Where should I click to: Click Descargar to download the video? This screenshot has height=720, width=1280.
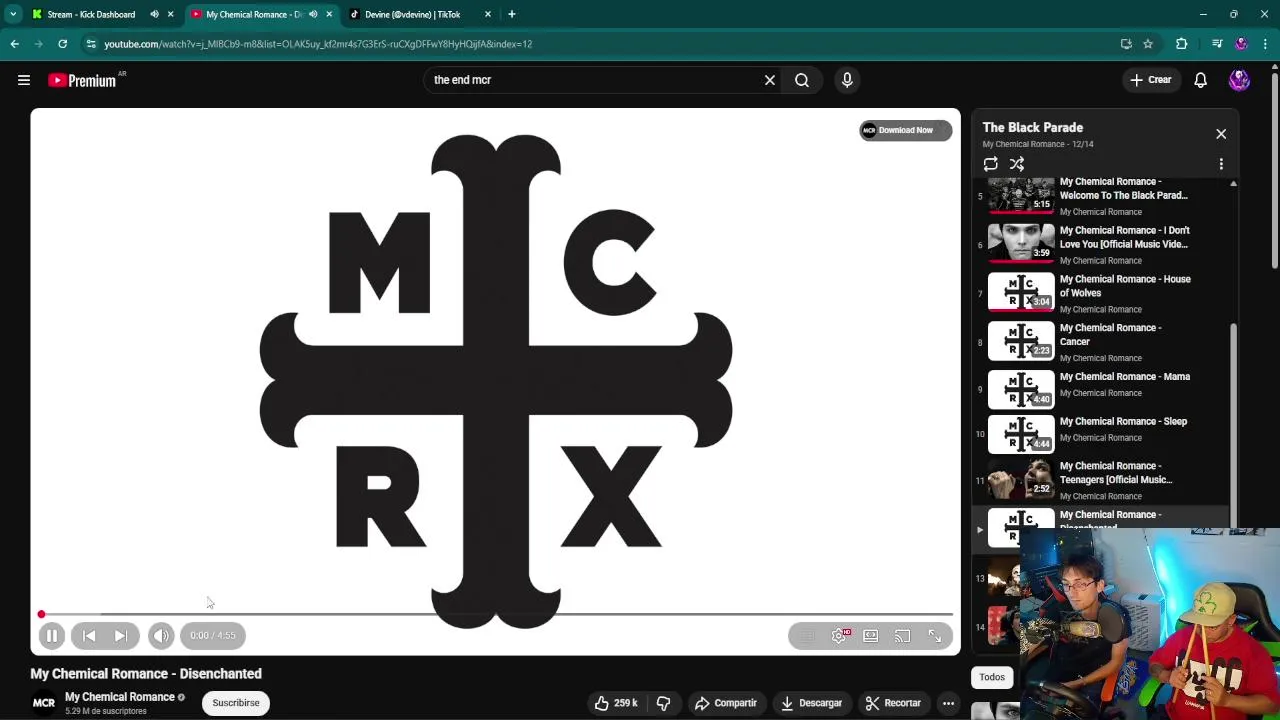point(812,703)
